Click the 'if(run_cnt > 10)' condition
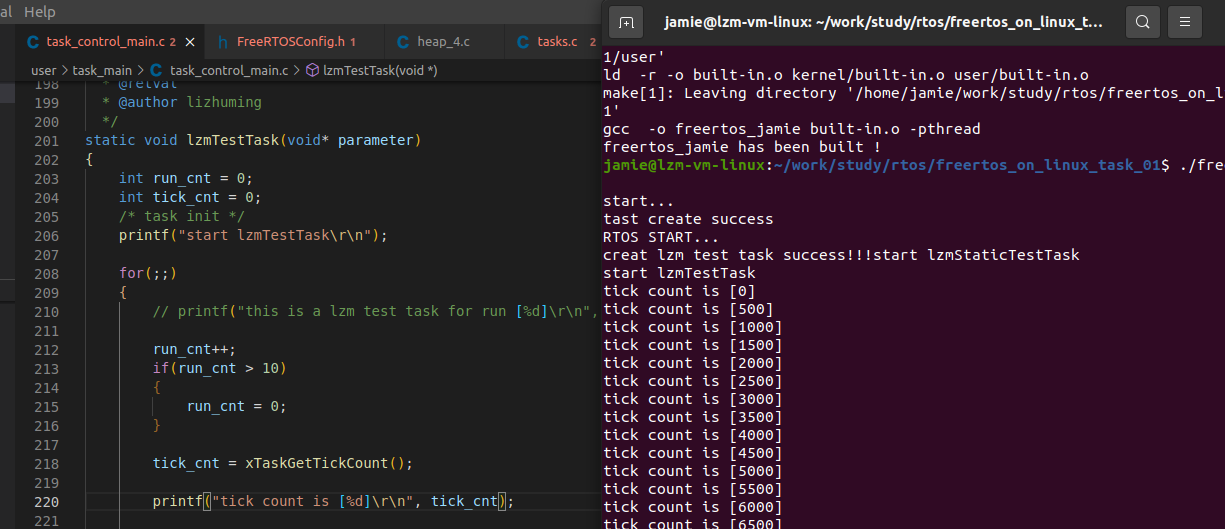The width and height of the screenshot is (1225, 529). (x=220, y=369)
